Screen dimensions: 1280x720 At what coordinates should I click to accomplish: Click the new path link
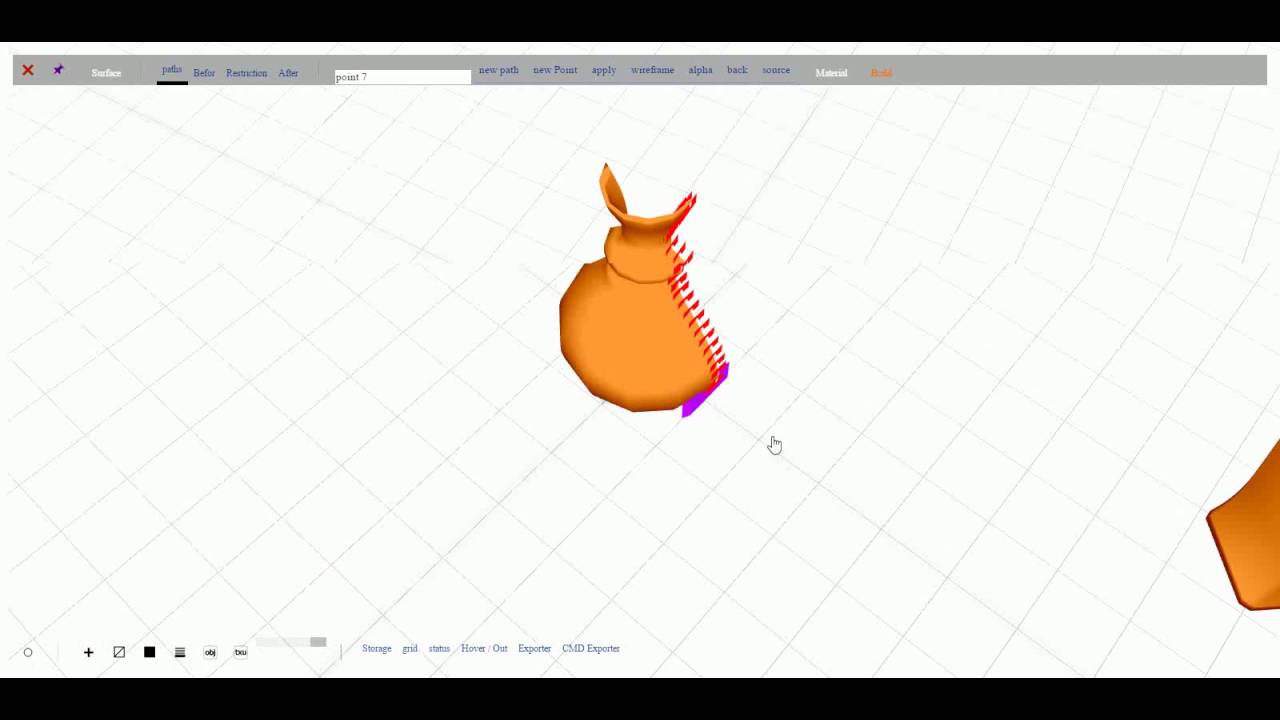pyautogui.click(x=498, y=70)
